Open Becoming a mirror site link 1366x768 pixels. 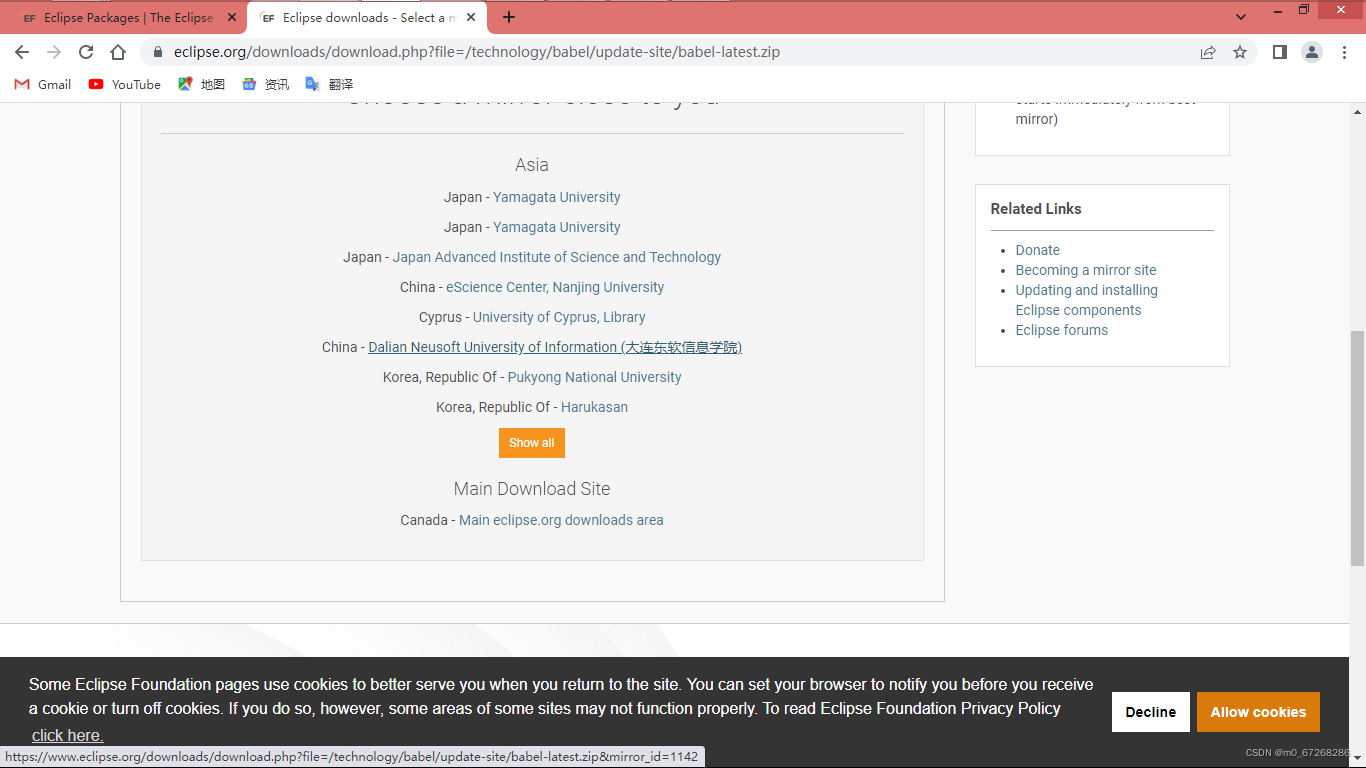click(x=1086, y=270)
